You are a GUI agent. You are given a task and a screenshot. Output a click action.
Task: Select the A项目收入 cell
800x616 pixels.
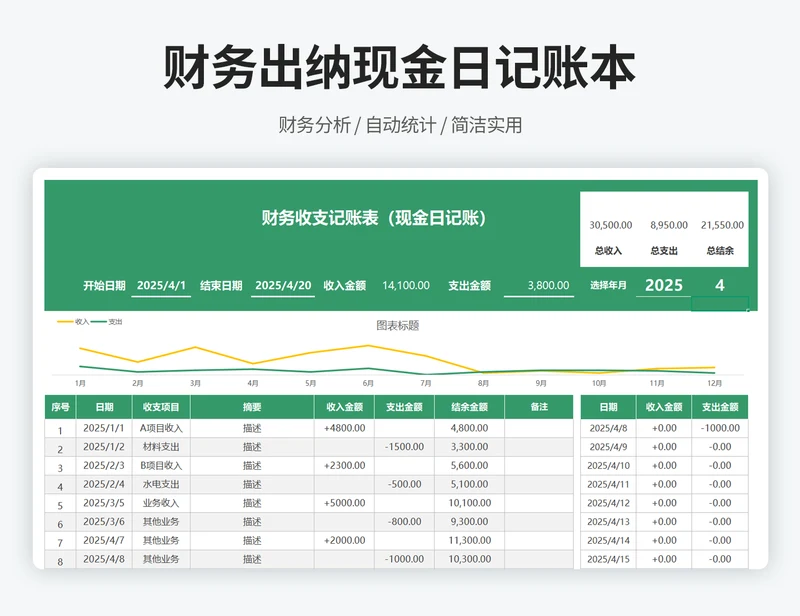coord(161,428)
